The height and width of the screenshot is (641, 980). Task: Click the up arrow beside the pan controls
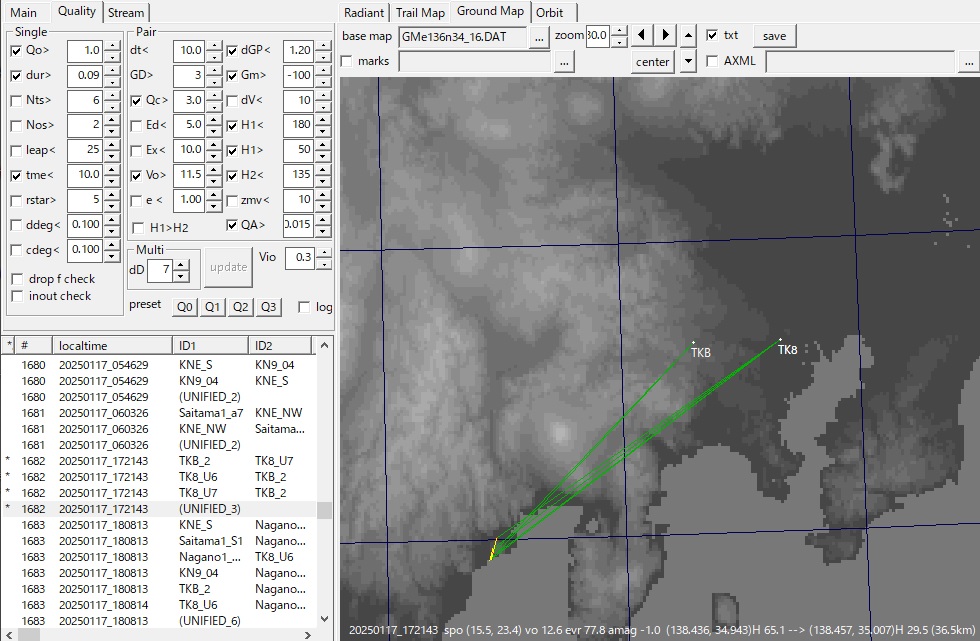pos(687,33)
